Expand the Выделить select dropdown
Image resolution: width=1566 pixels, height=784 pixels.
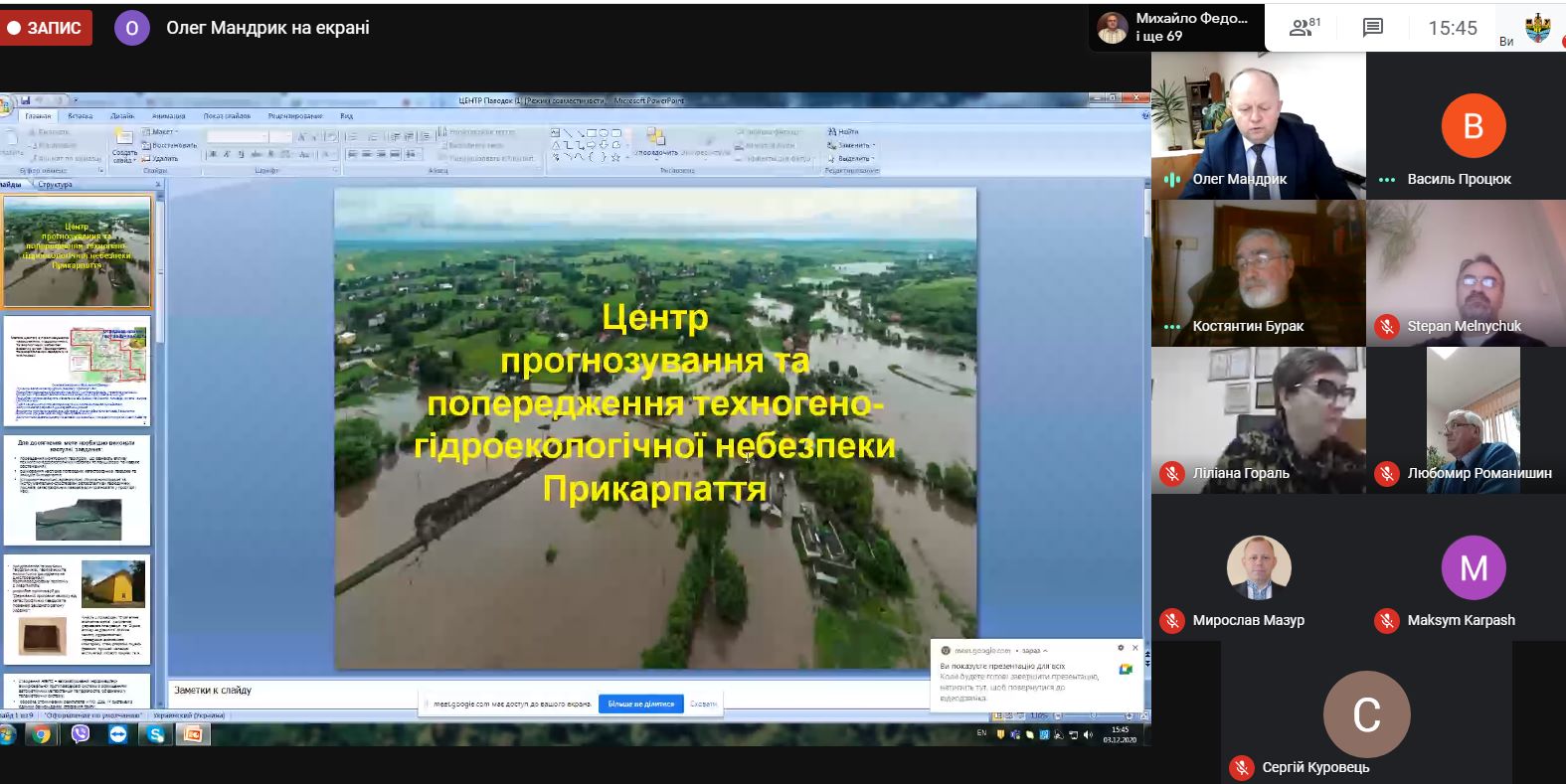851,158
